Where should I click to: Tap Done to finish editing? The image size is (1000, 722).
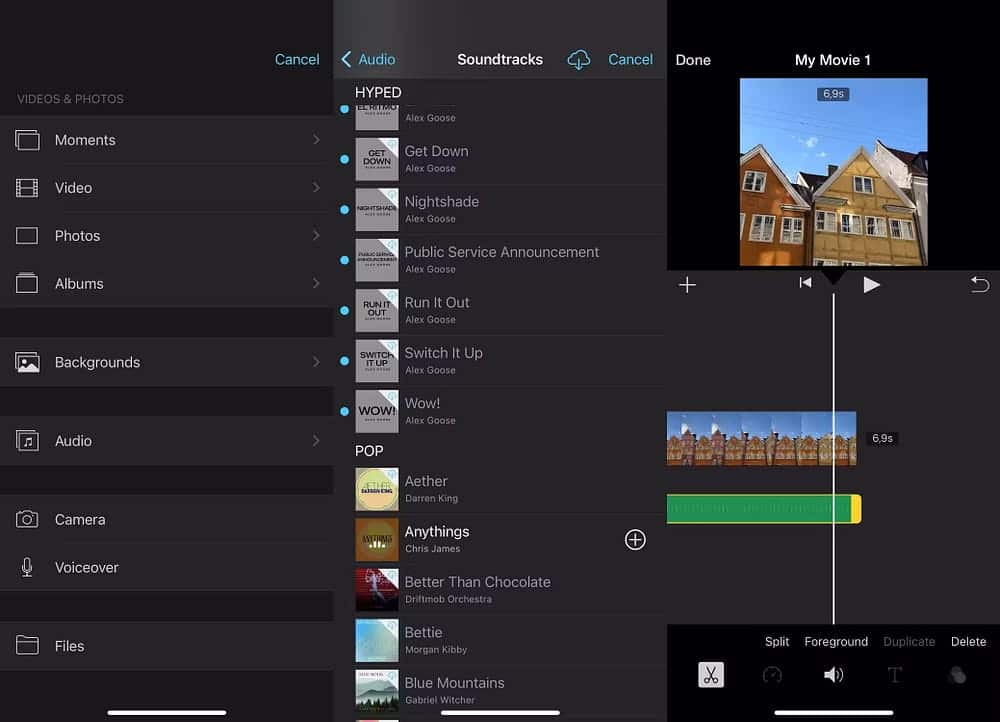coord(693,60)
